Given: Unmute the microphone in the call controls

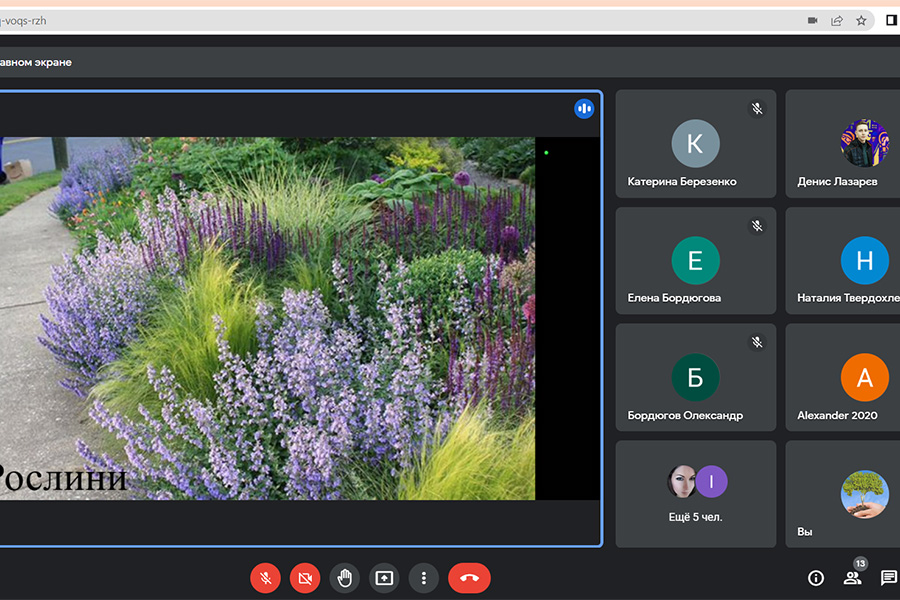Looking at the screenshot, I should tap(265, 577).
